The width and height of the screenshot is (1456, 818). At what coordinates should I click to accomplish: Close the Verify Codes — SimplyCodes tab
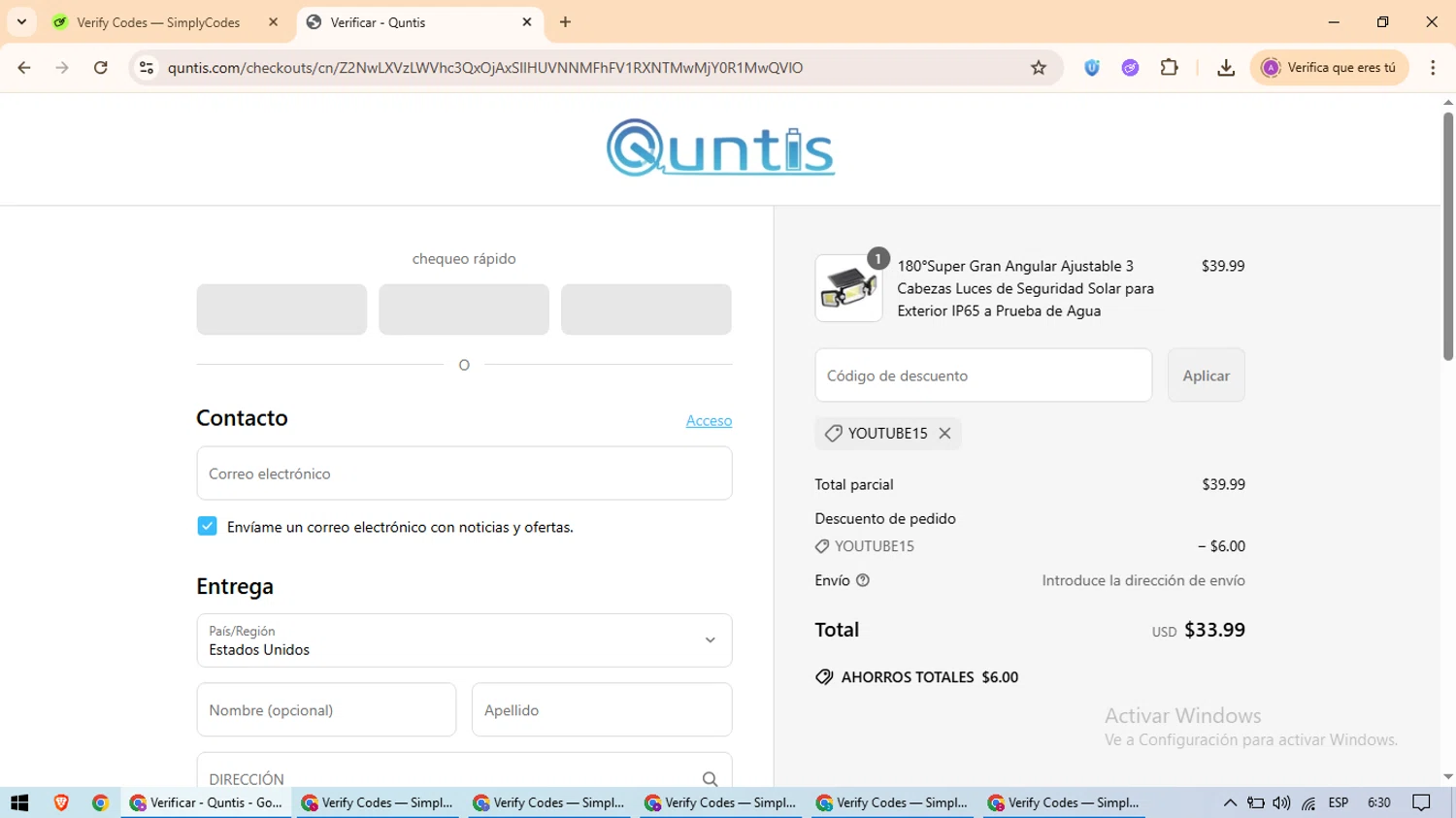273,21
